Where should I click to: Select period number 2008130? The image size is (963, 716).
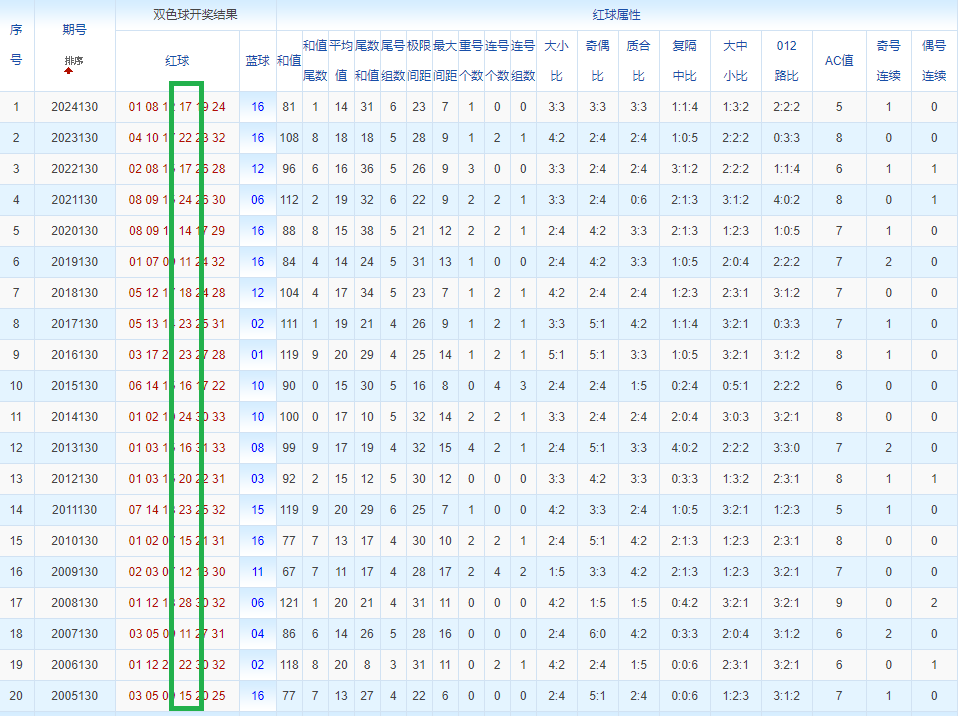coord(74,603)
